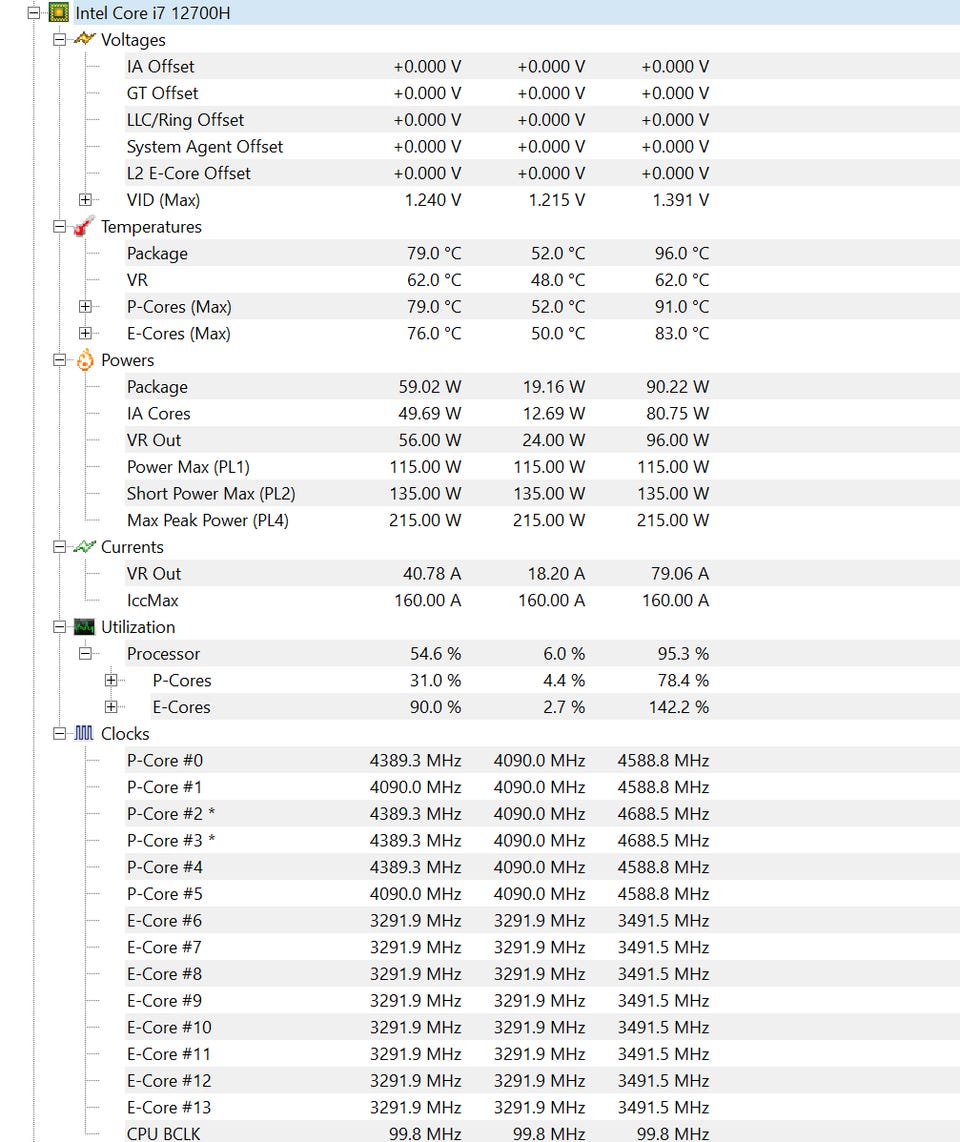Collapse the Clocks section
Image resolution: width=960 pixels, height=1142 pixels.
(60, 734)
